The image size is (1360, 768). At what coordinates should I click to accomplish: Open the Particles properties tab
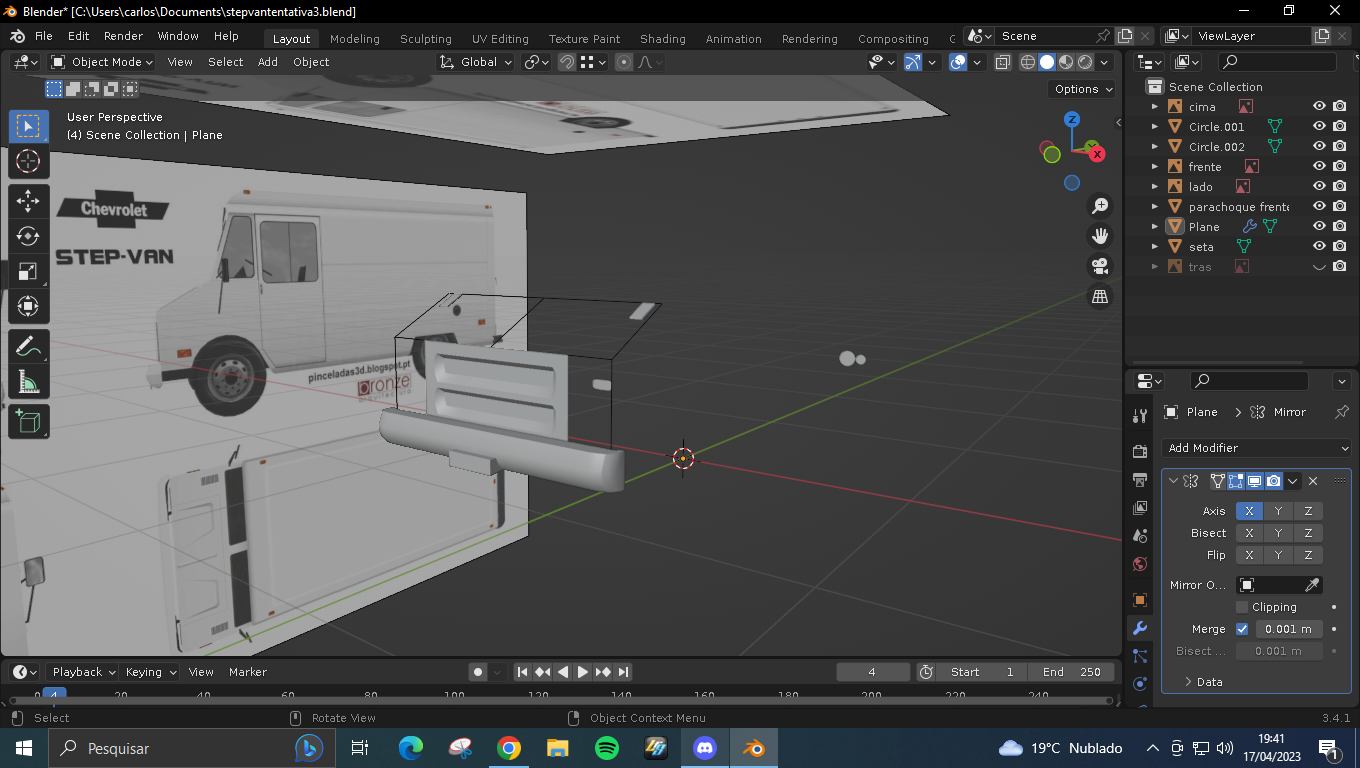(1140, 656)
